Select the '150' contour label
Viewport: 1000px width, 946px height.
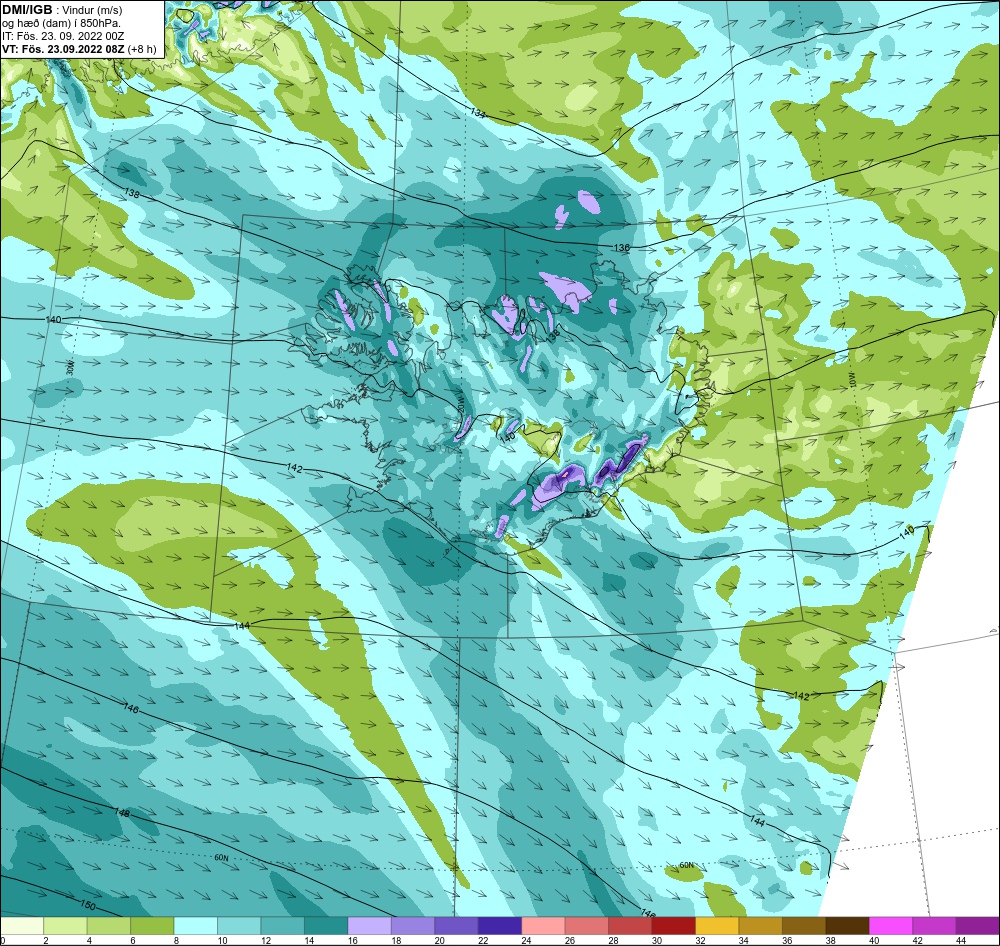click(x=88, y=906)
